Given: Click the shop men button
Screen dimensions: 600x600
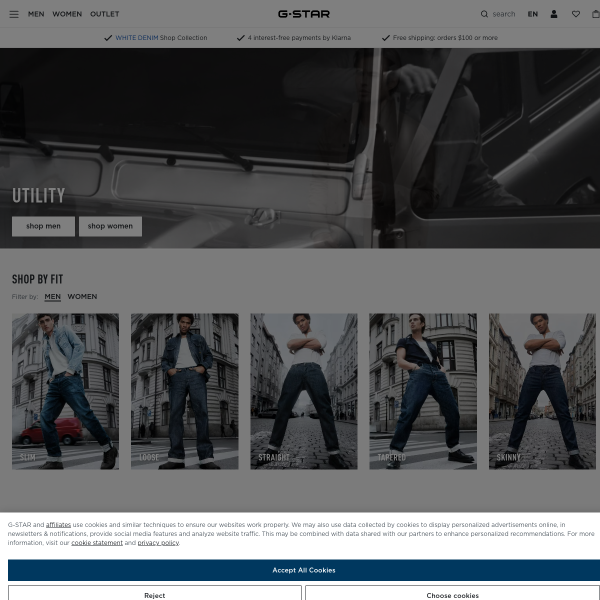Looking at the screenshot, I should (43, 226).
